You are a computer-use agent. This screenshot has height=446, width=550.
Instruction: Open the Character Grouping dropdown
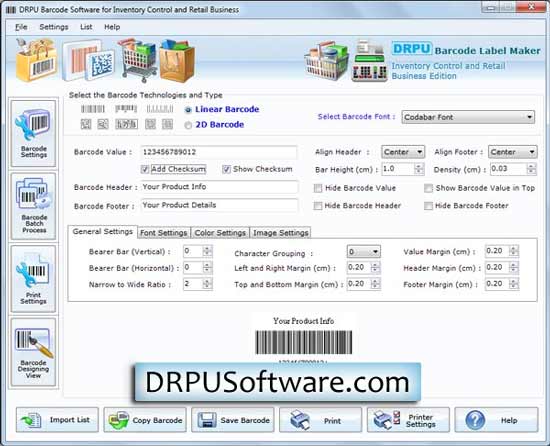click(364, 251)
